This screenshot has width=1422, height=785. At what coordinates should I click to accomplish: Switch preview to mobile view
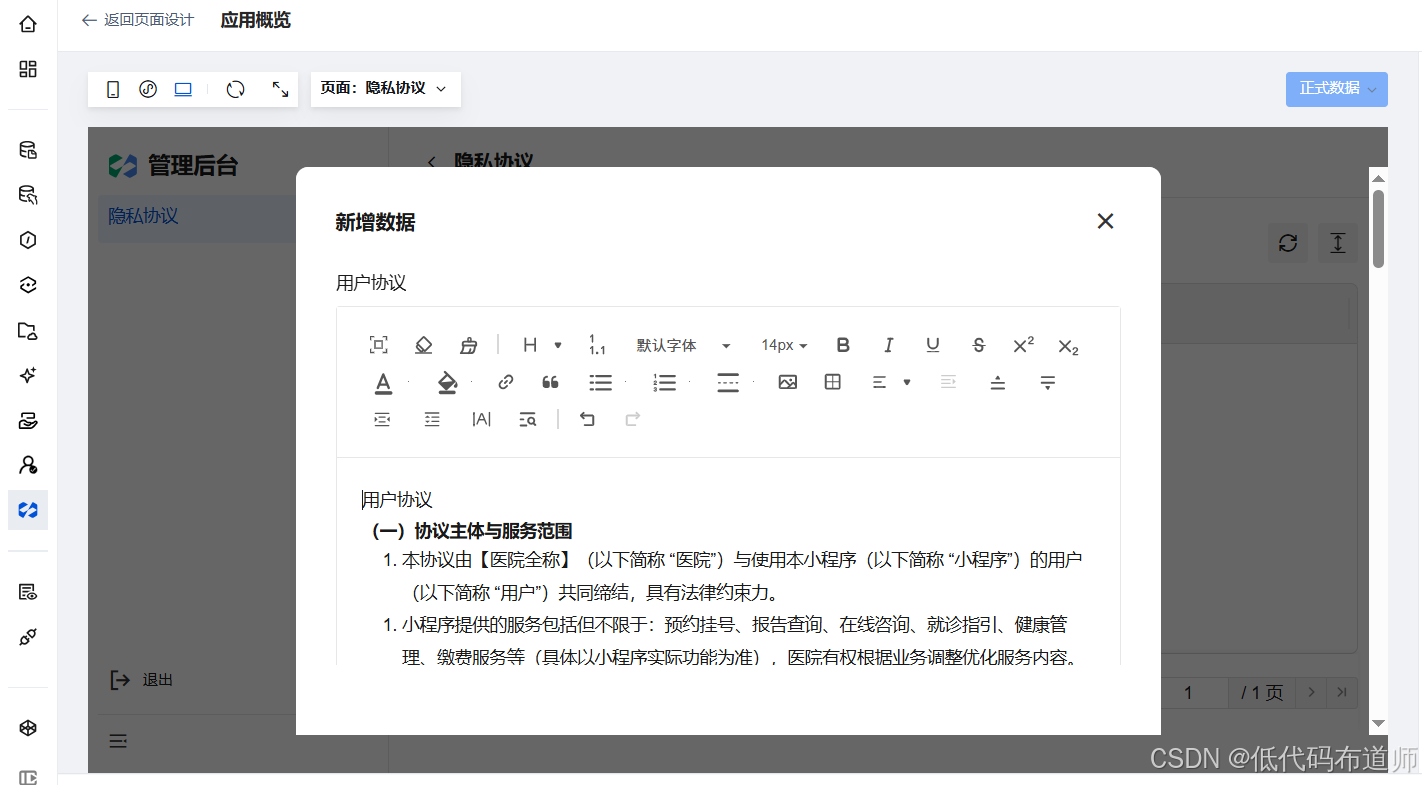point(112,89)
